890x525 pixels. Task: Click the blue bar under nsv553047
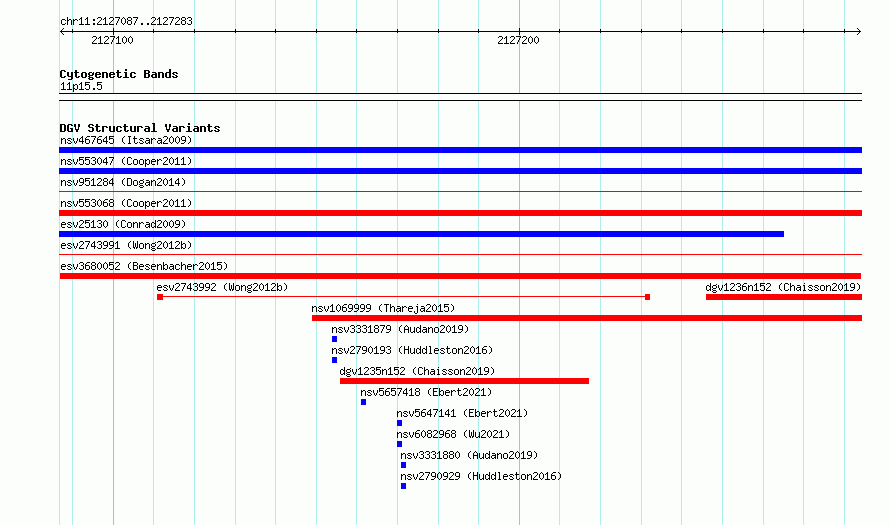point(460,171)
